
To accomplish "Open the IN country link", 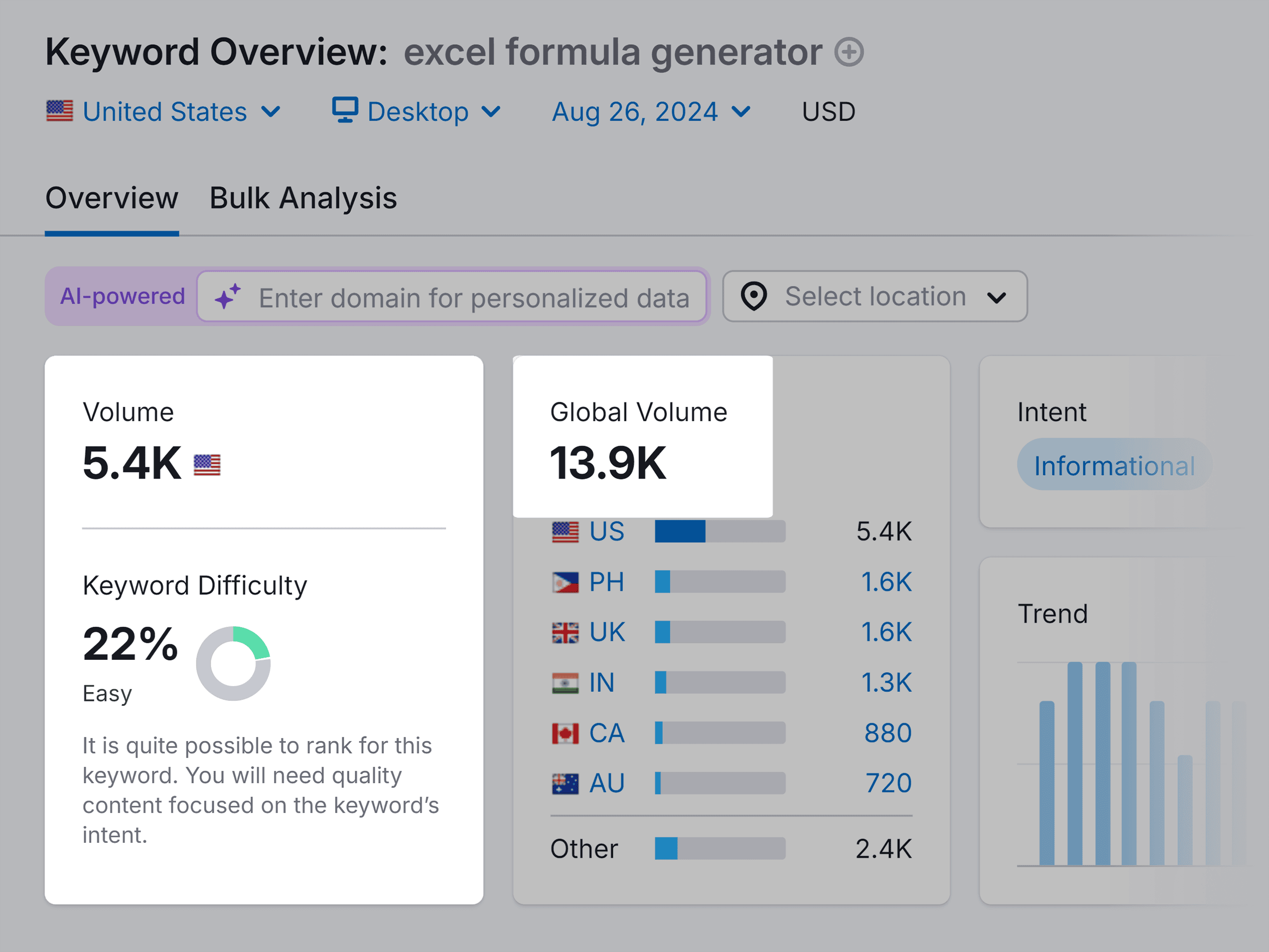I will pos(603,683).
